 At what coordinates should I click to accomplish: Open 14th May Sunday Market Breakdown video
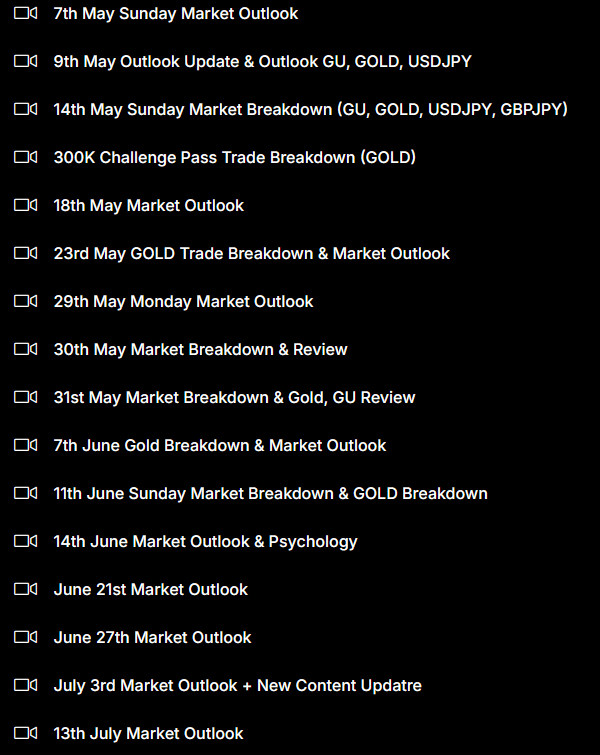310,110
